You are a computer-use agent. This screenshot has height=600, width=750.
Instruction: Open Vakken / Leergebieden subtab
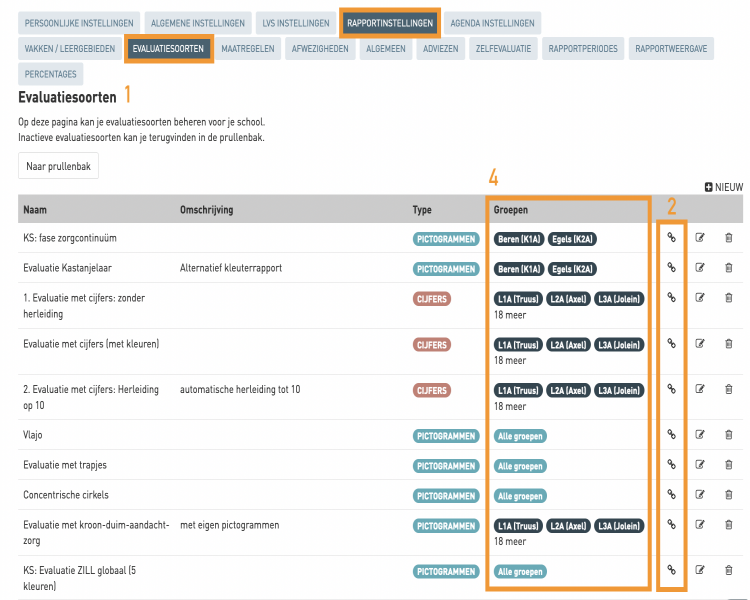pos(70,49)
